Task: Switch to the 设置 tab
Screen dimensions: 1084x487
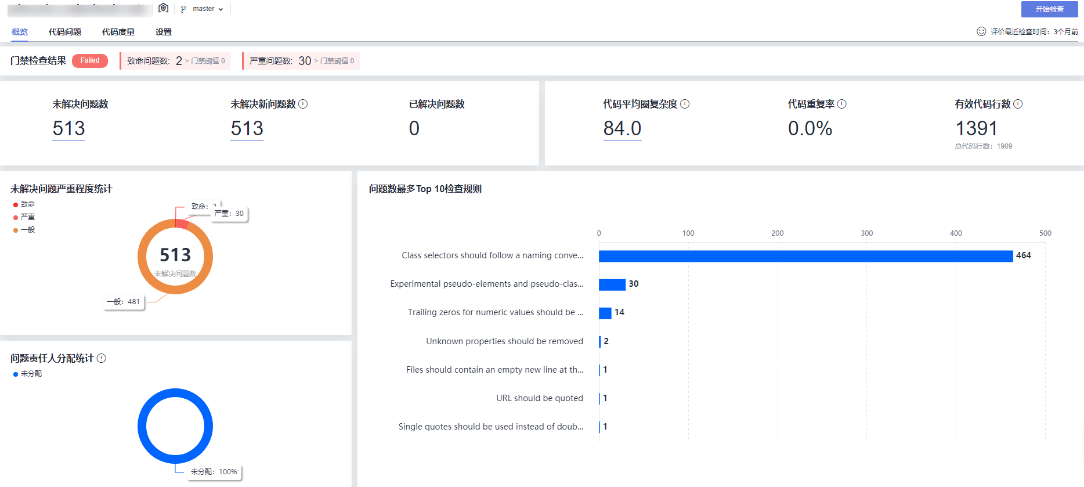Action: click(164, 32)
